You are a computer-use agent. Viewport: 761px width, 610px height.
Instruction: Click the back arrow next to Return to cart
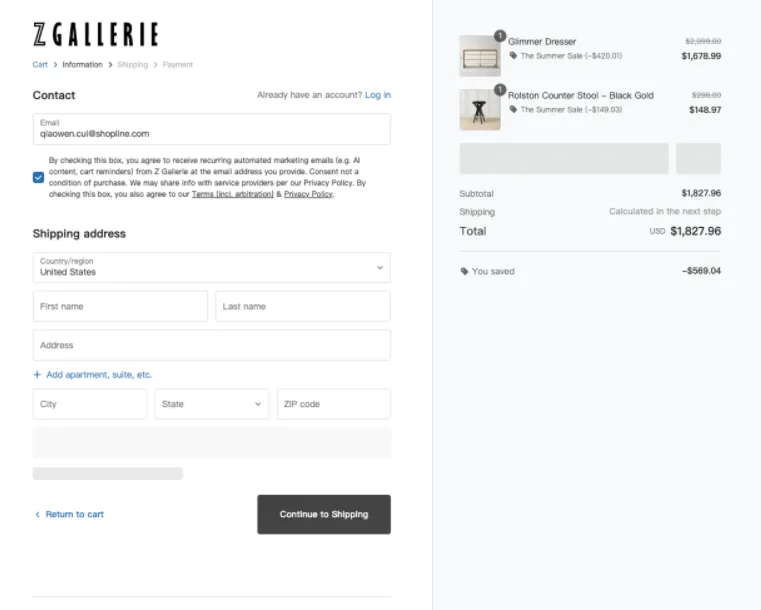click(x=37, y=514)
